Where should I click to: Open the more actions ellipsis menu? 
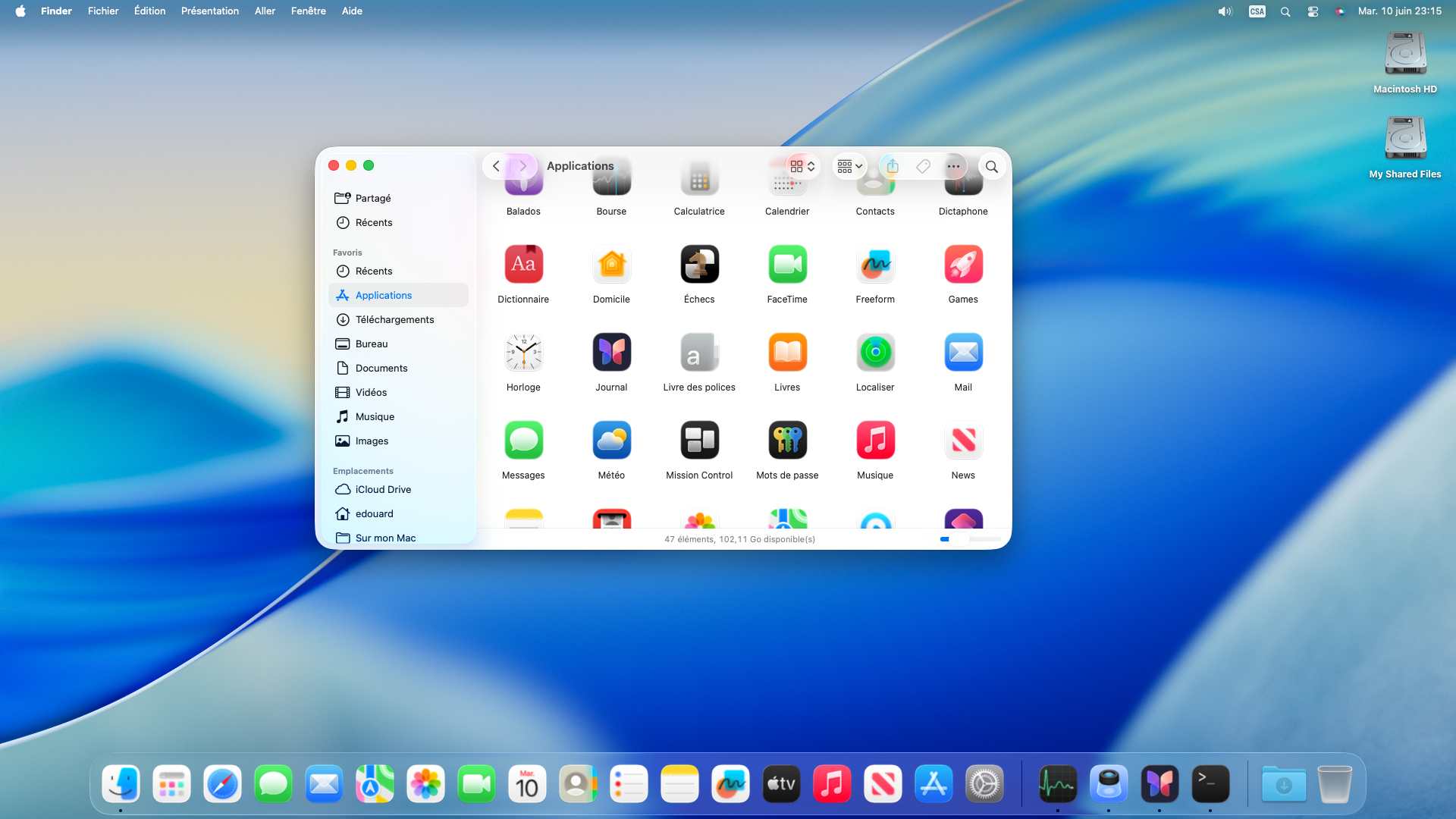pyautogui.click(x=953, y=166)
